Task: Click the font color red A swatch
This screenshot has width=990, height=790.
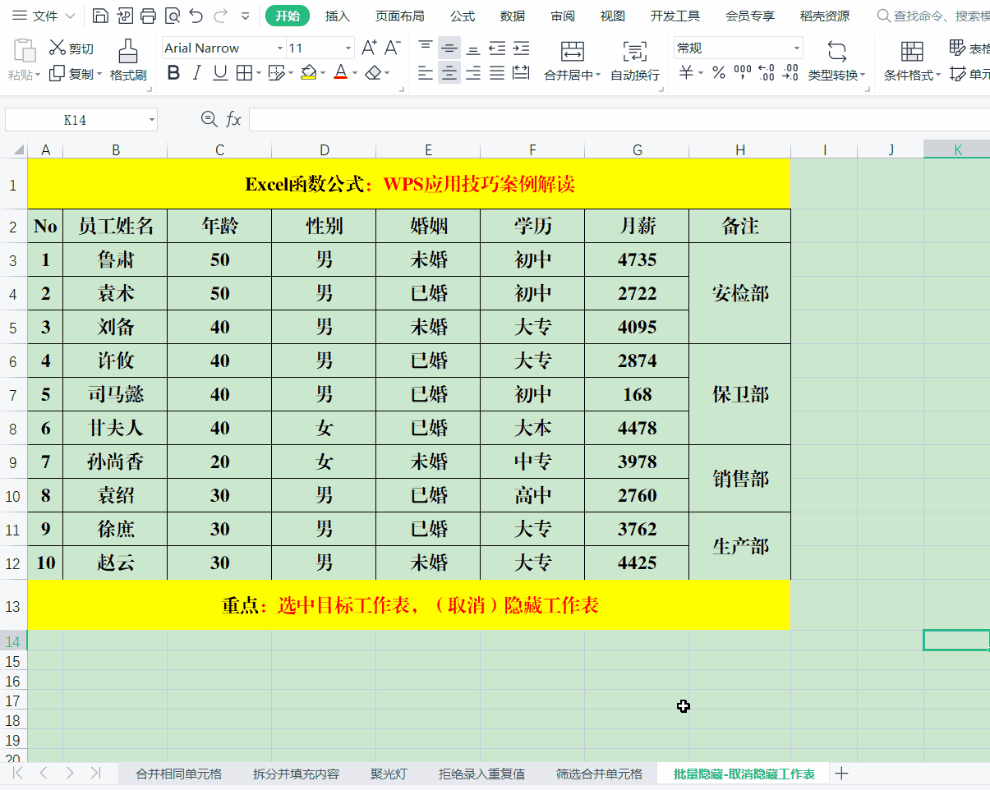Action: coord(340,73)
